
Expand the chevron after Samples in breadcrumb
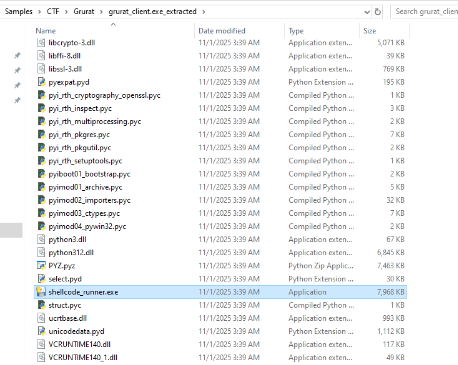(39, 12)
